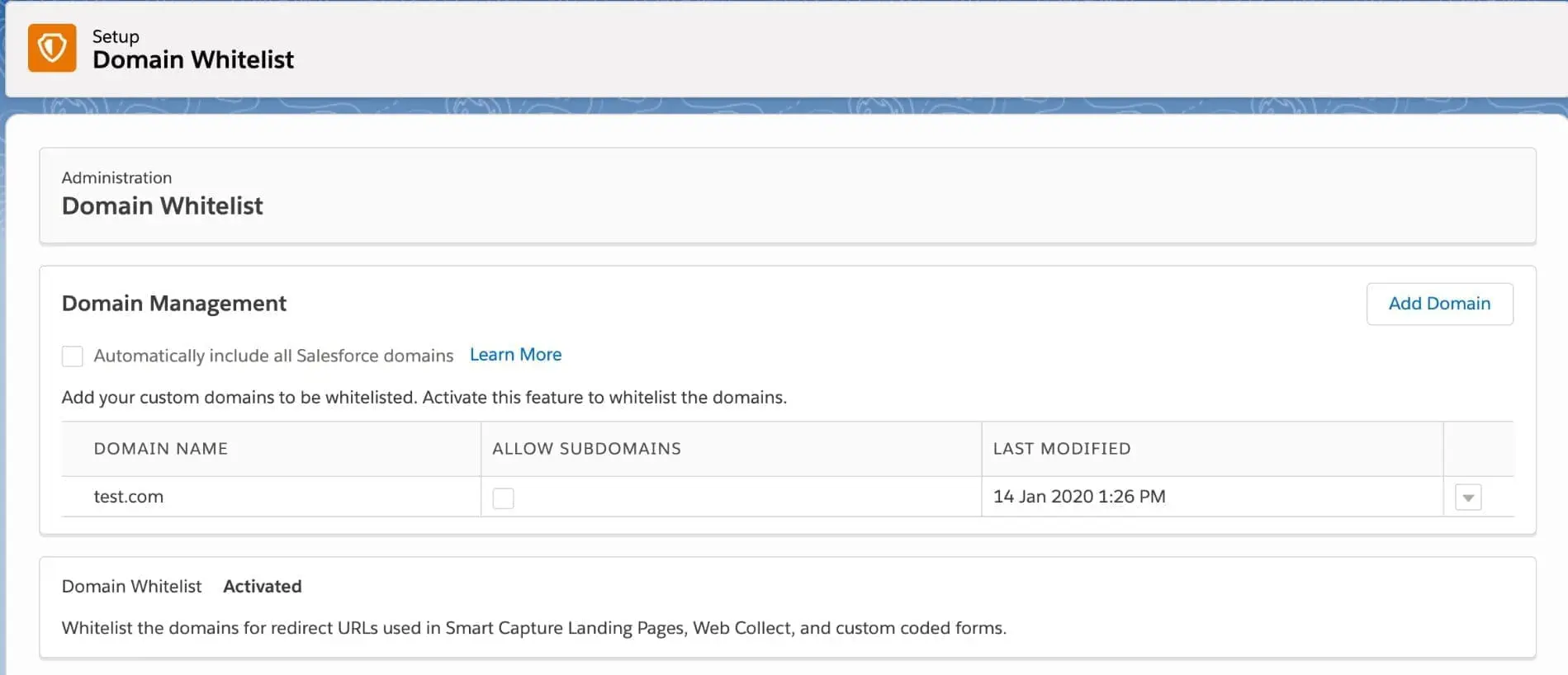1568x675 pixels.
Task: Click the Administration label in header card
Action: tap(116, 178)
